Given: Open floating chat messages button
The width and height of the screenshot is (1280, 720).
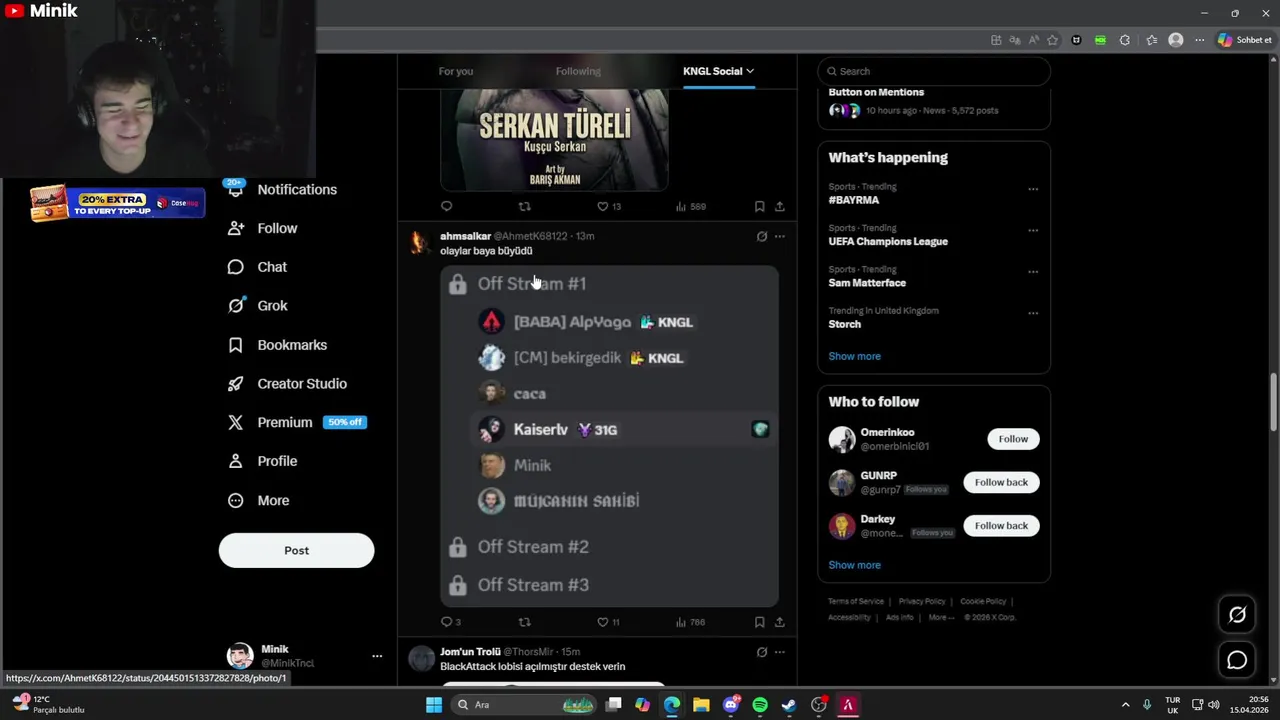Looking at the screenshot, I should (x=1237, y=660).
